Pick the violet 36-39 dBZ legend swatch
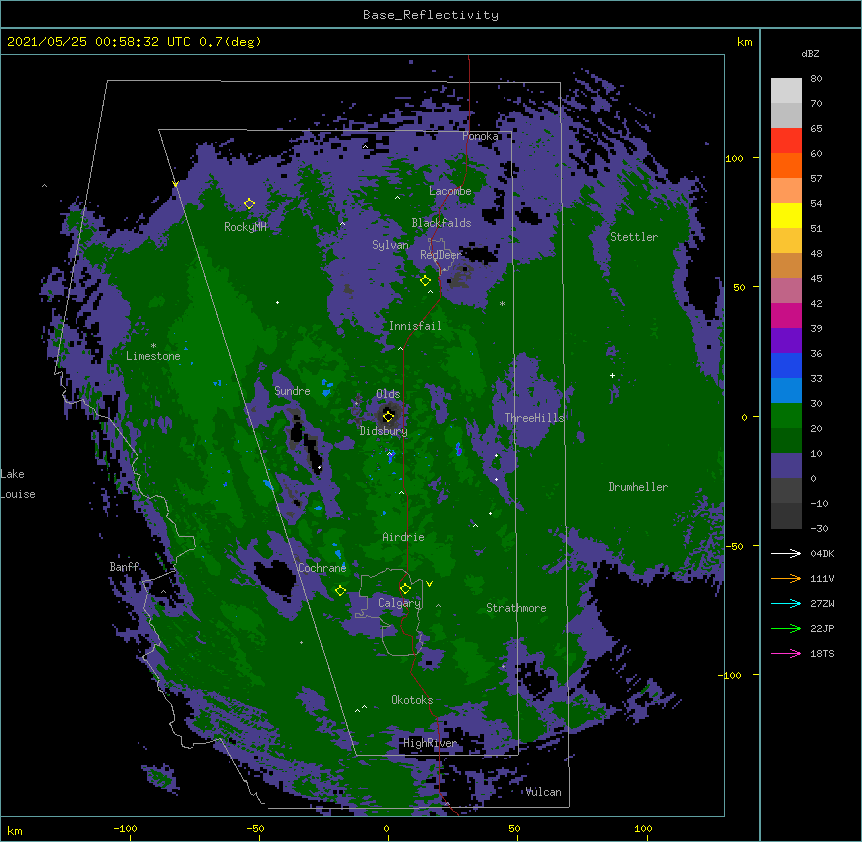This screenshot has height=842, width=862. 786,341
